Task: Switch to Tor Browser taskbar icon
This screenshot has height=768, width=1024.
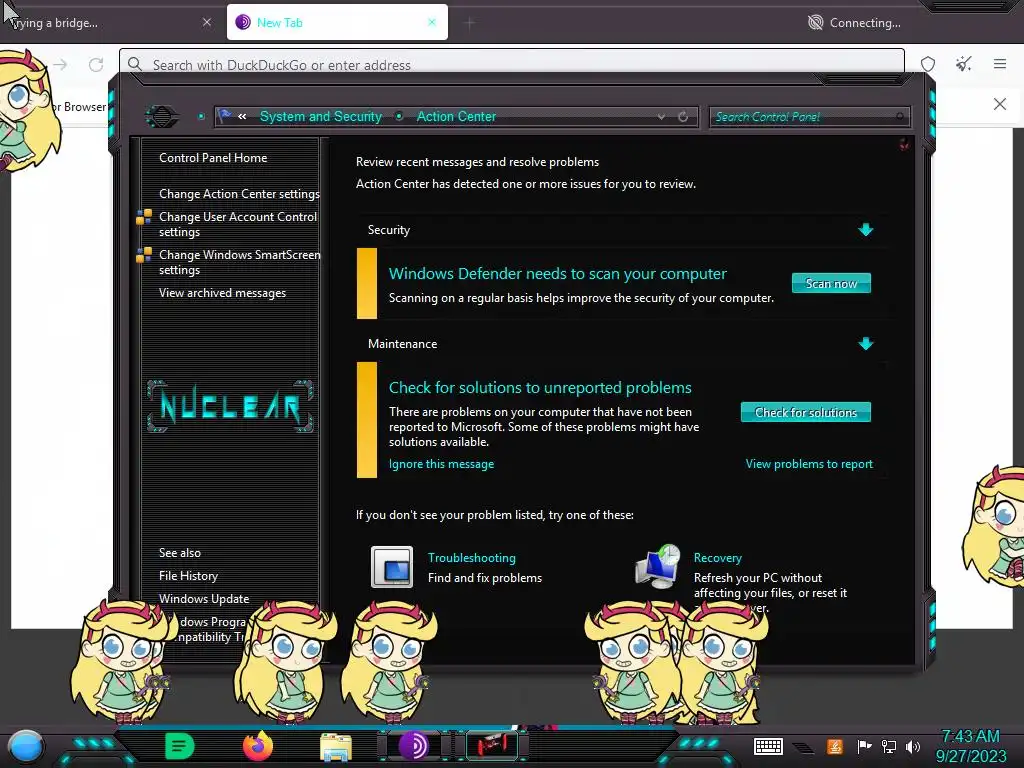Action: [x=414, y=746]
